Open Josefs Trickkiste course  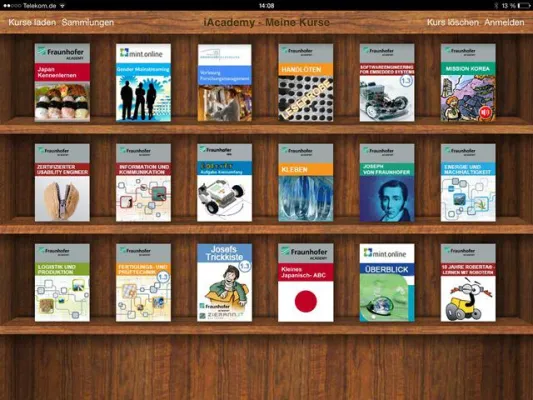pyautogui.click(x=224, y=282)
